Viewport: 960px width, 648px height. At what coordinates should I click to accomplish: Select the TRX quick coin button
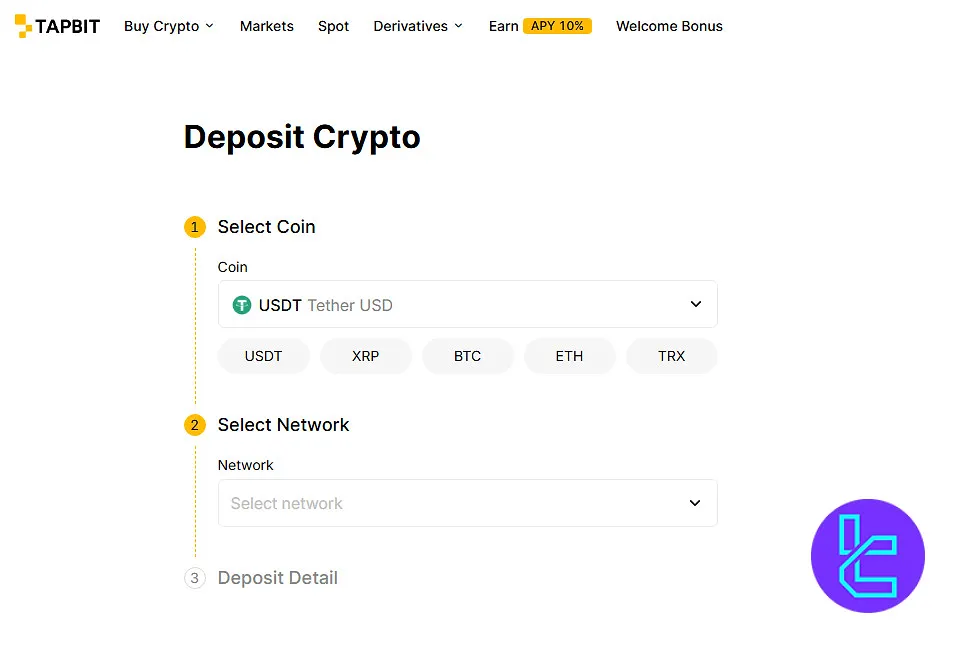pos(672,356)
